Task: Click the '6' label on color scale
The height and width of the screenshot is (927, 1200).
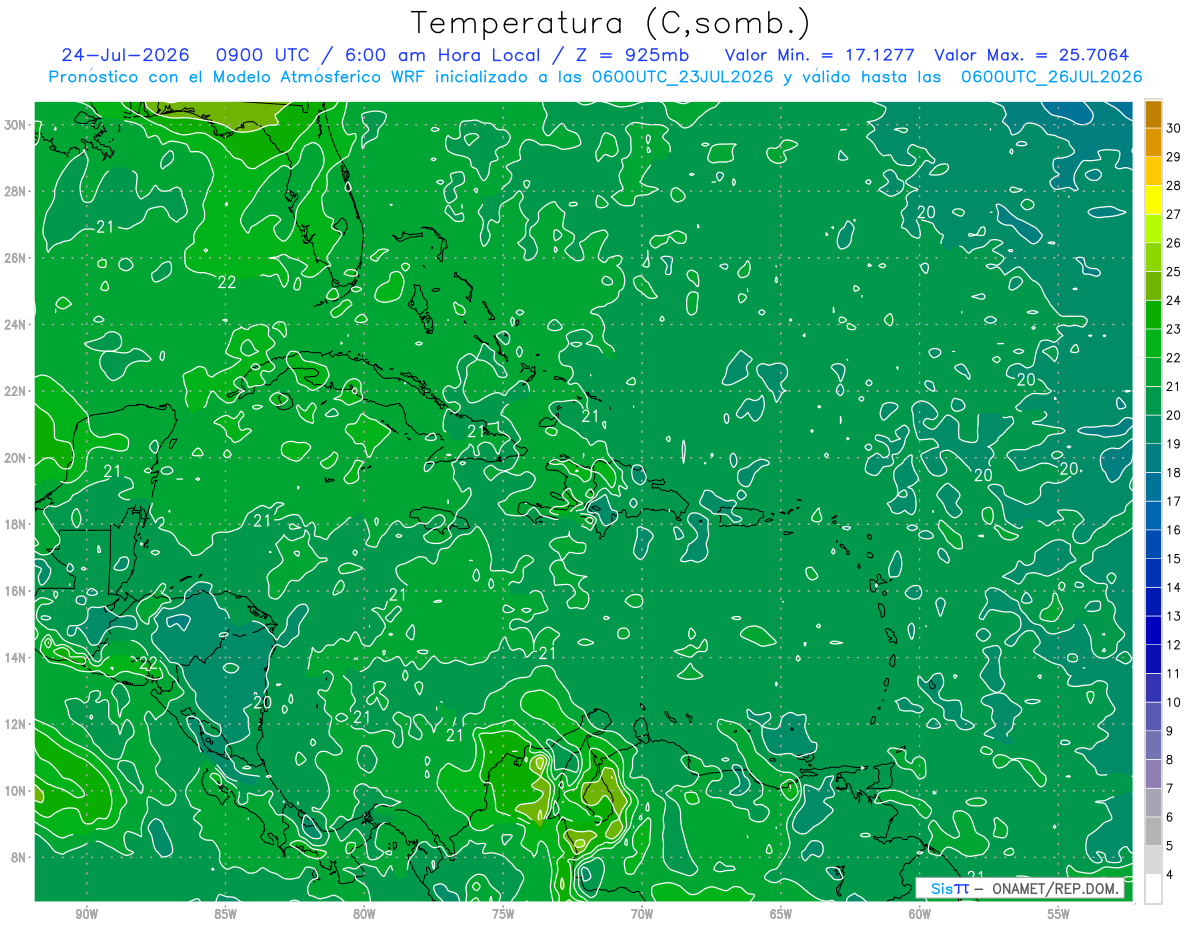Action: coord(1171,817)
